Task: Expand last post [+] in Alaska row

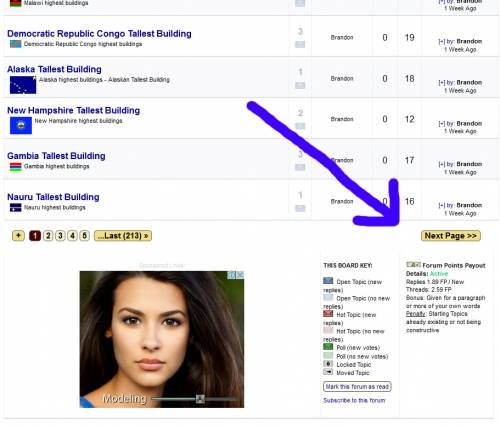Action: tap(441, 82)
